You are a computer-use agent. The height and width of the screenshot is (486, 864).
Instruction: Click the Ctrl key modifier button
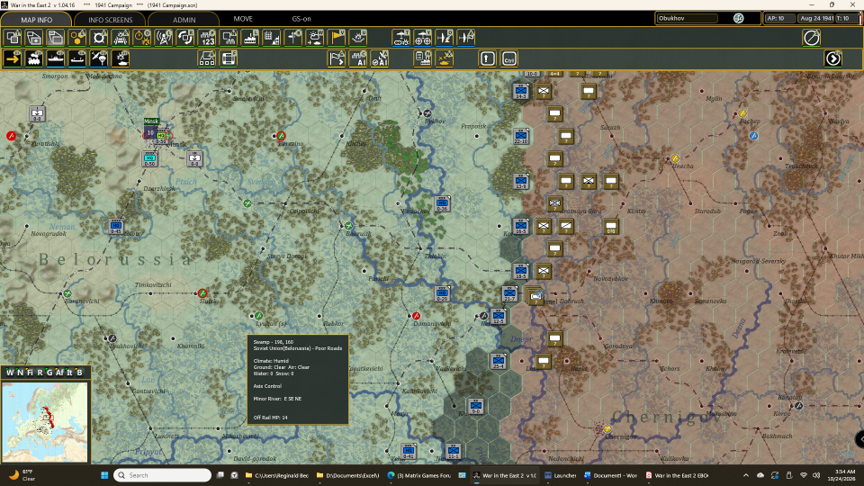click(509, 58)
